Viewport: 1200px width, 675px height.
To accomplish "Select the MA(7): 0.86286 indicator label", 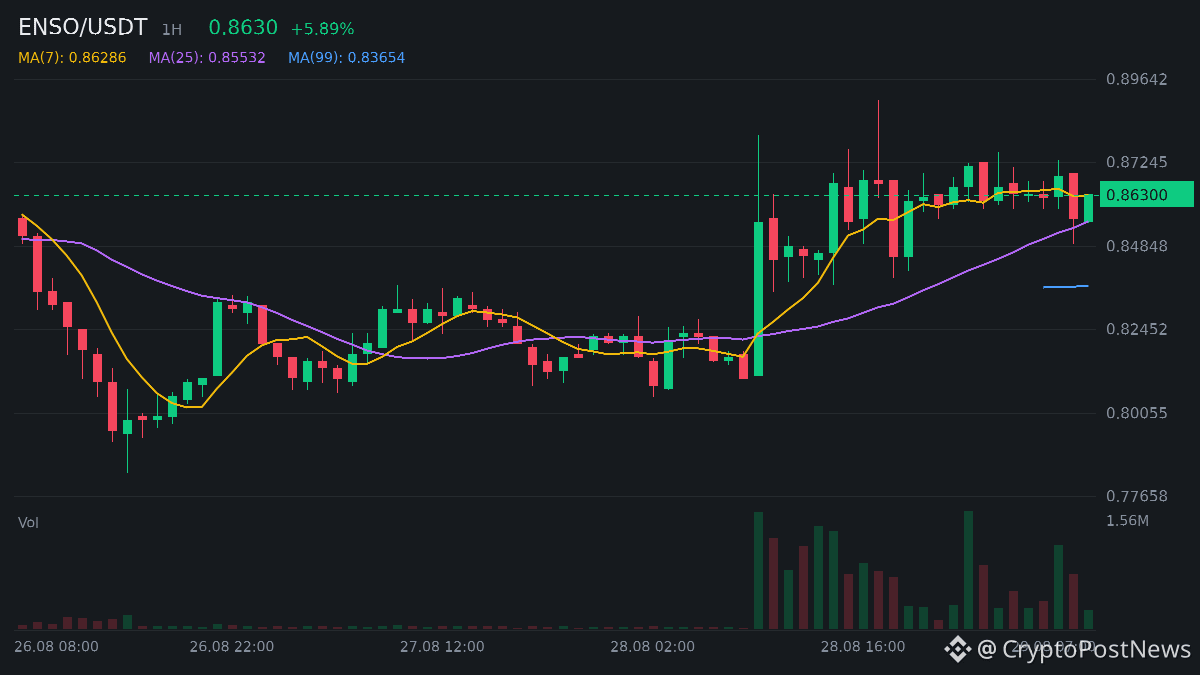I will click(x=72, y=58).
